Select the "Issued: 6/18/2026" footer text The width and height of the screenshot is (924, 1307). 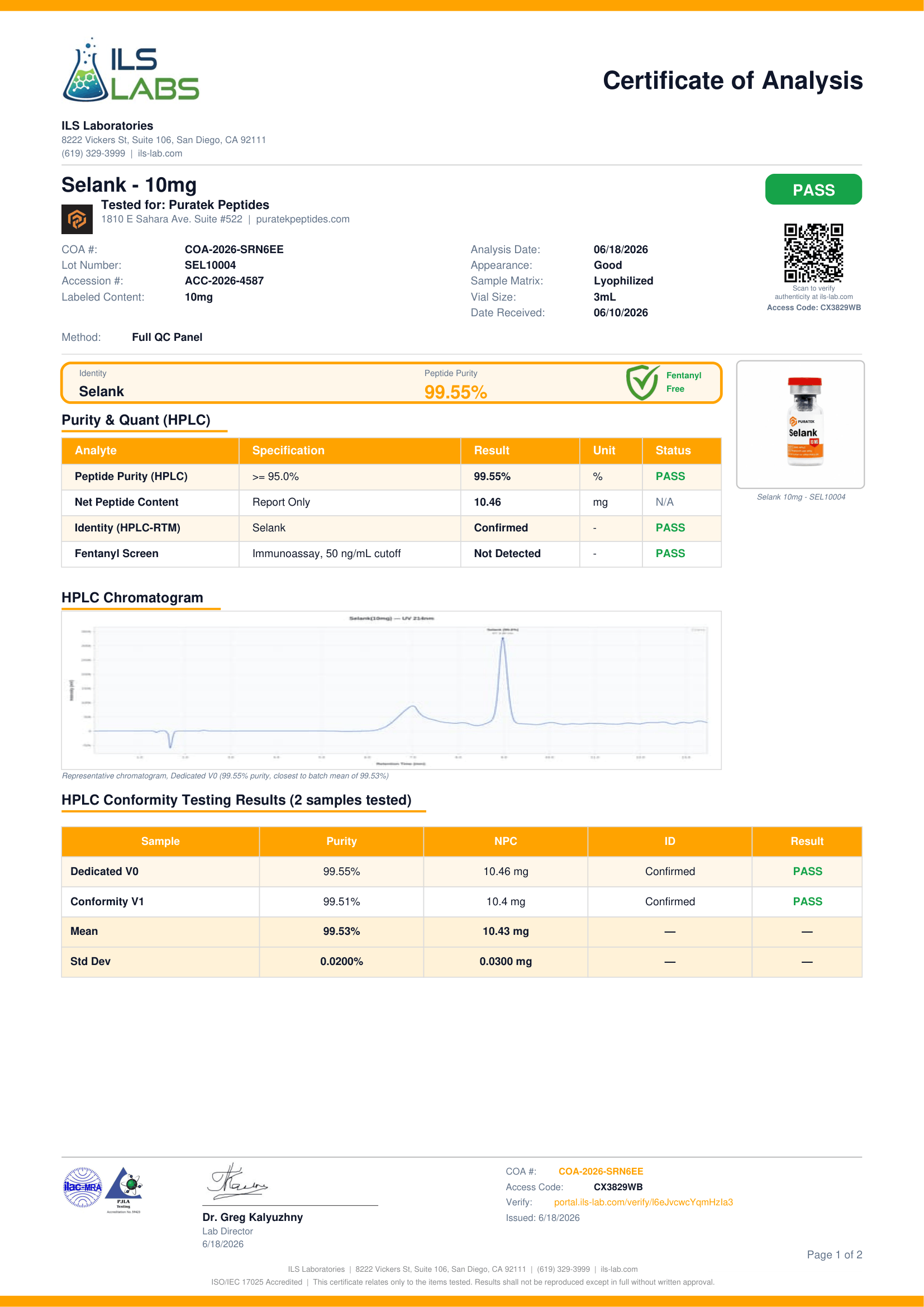click(x=543, y=1218)
